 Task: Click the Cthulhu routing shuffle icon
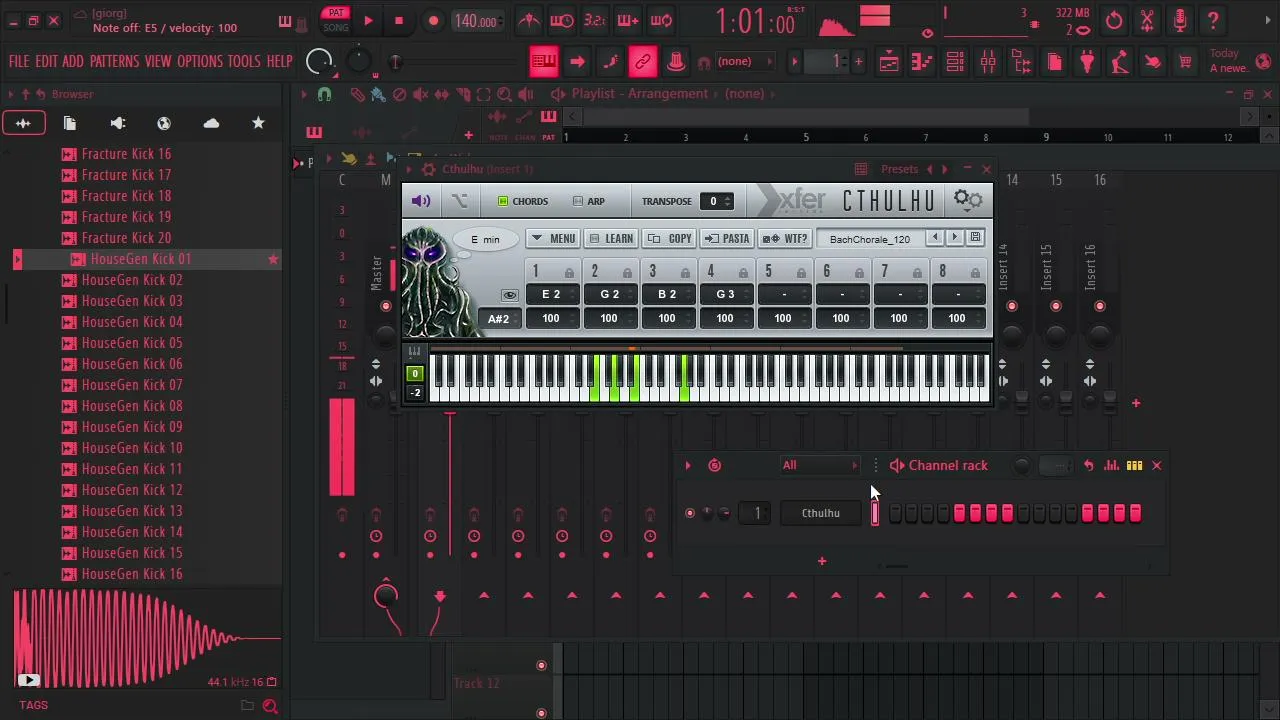tap(460, 201)
